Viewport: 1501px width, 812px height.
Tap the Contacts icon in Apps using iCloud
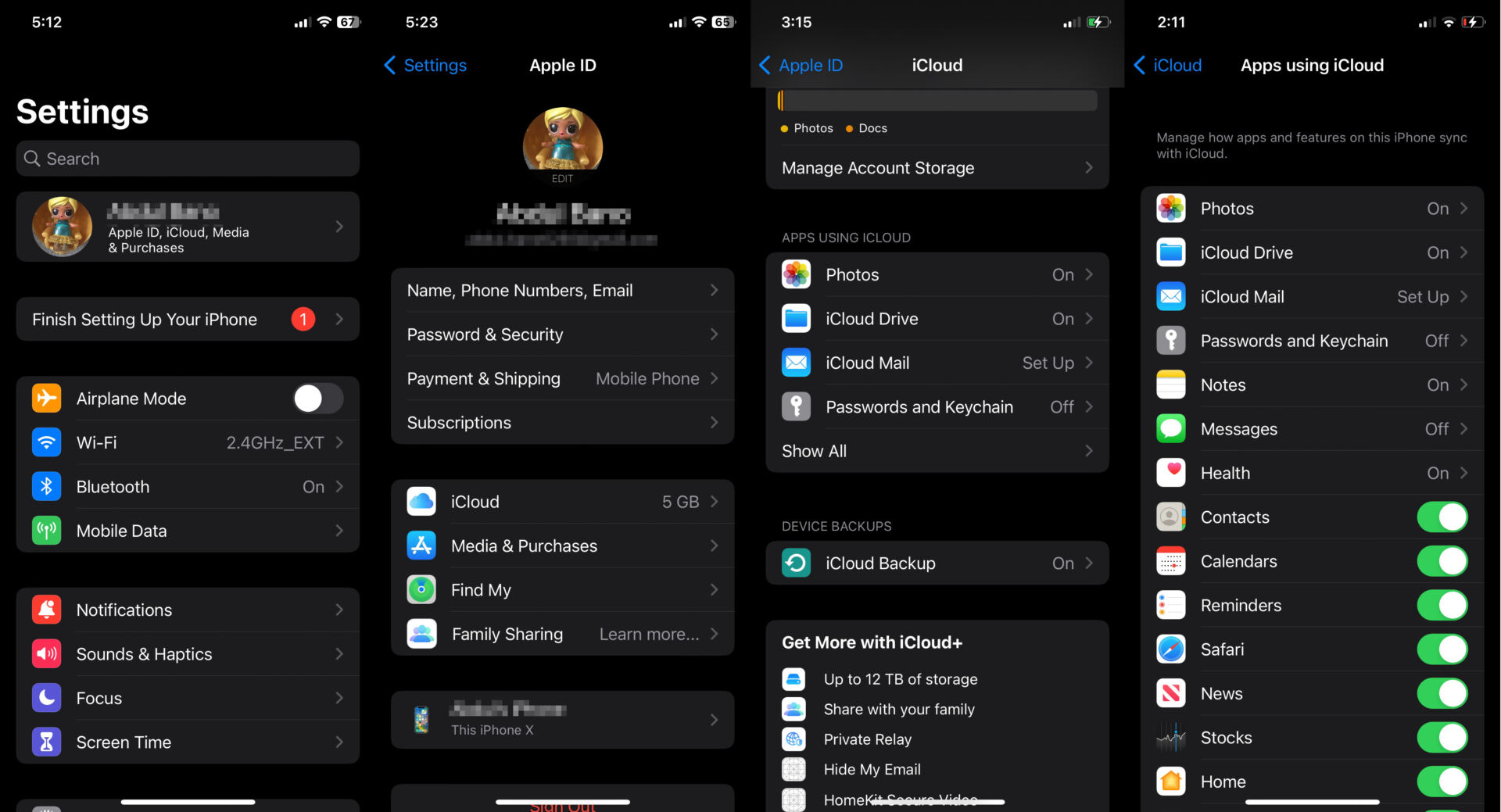point(1171,517)
